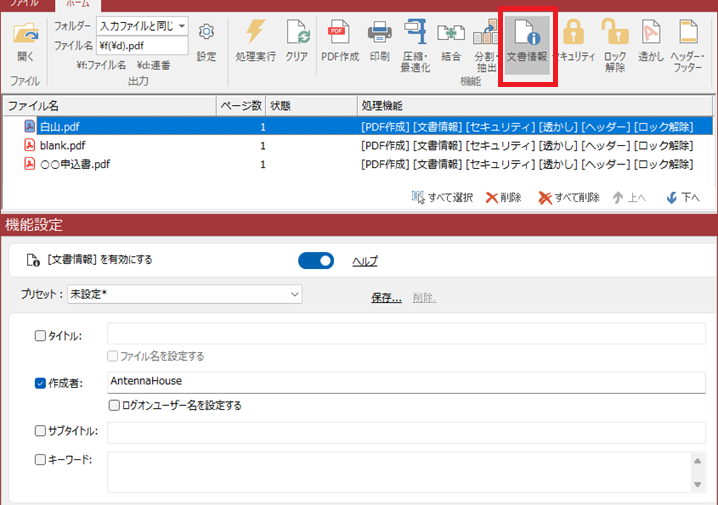
Task: Click keyword box scroll down arrow
Action: [x=697, y=484]
